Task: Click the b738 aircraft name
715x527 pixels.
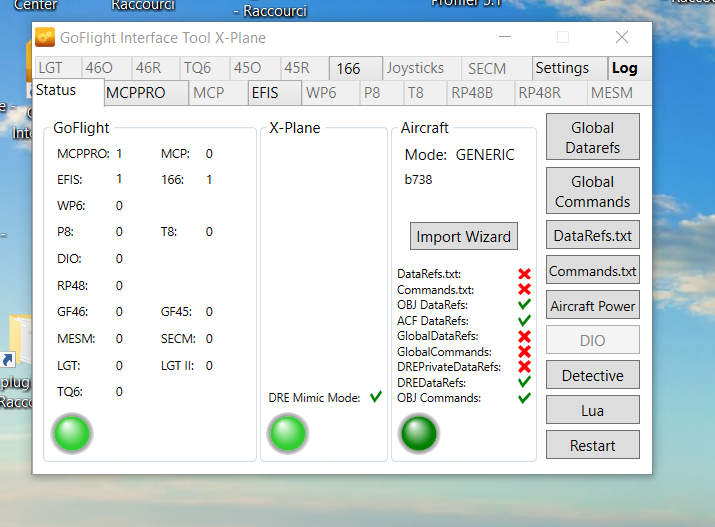Action: point(418,179)
